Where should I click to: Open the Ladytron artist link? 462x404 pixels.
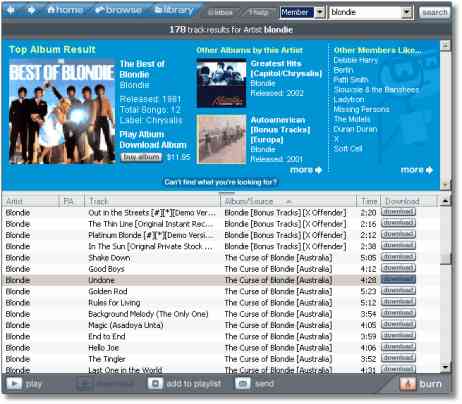tap(349, 100)
